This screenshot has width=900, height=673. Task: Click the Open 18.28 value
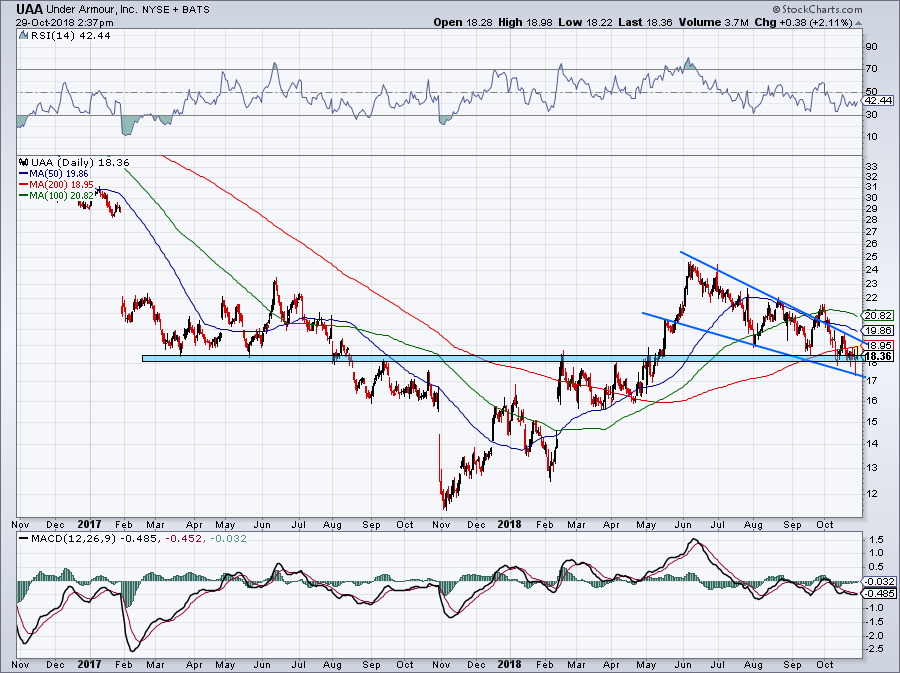(x=464, y=22)
